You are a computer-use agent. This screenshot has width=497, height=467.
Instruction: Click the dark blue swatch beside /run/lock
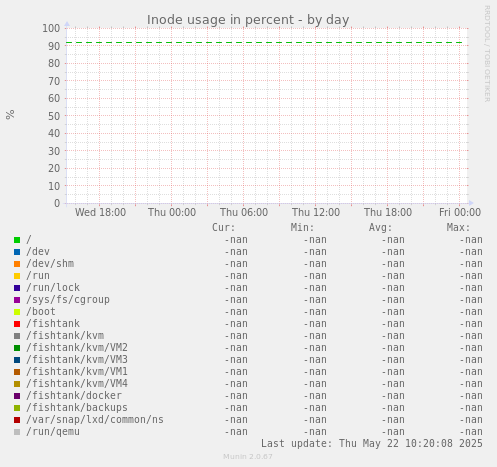(17, 288)
